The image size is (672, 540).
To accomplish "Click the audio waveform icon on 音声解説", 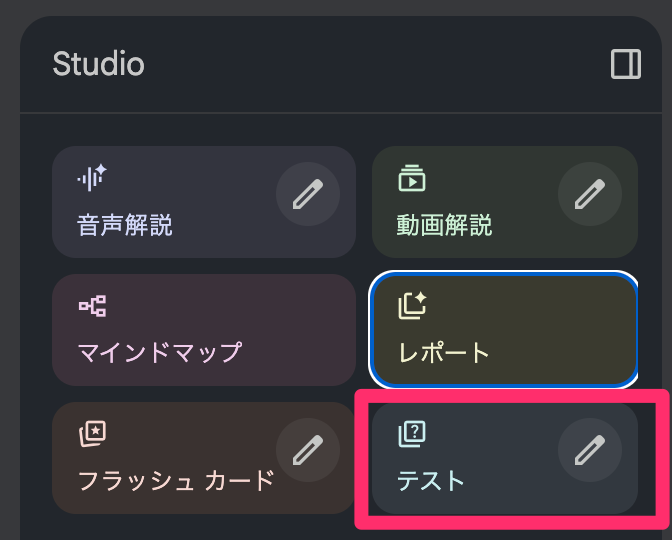I will [x=92, y=179].
